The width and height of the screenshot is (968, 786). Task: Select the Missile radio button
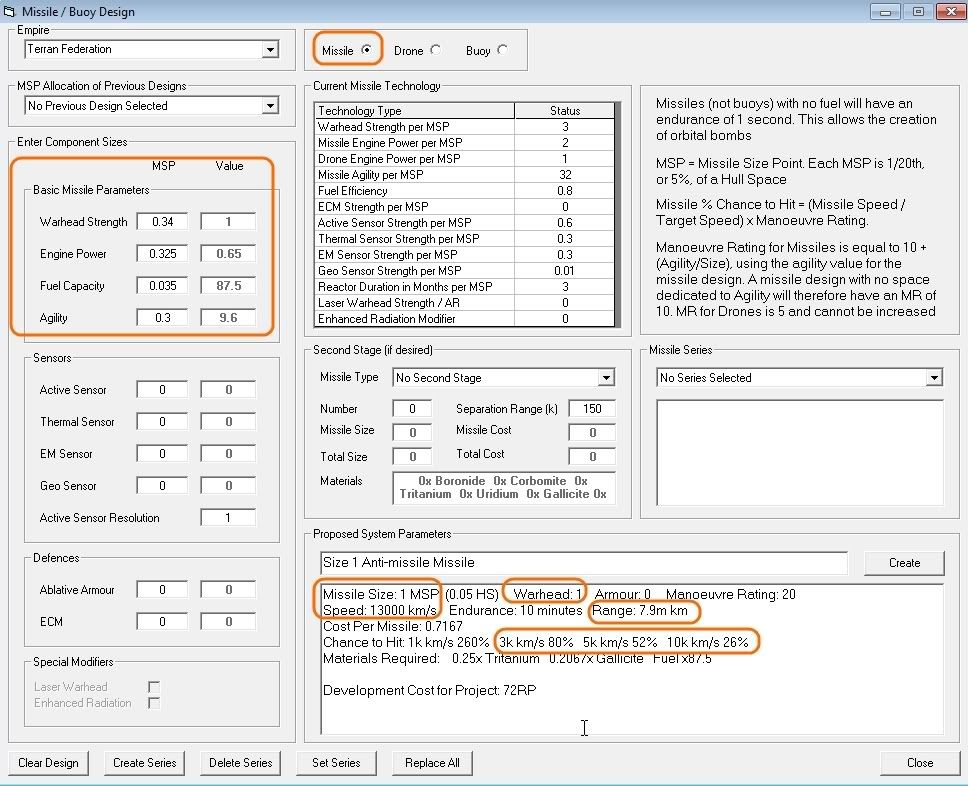[367, 50]
